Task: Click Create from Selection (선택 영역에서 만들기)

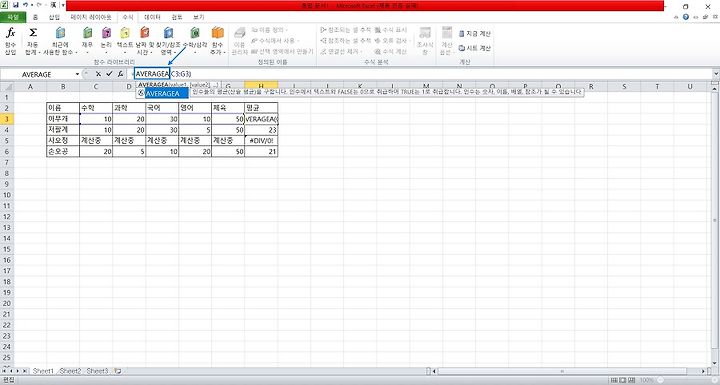Action: pos(282,51)
